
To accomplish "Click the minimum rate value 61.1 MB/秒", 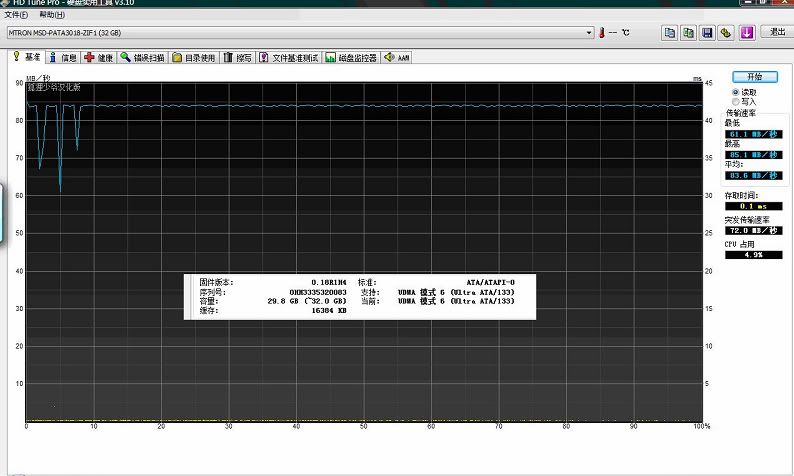I will point(753,134).
